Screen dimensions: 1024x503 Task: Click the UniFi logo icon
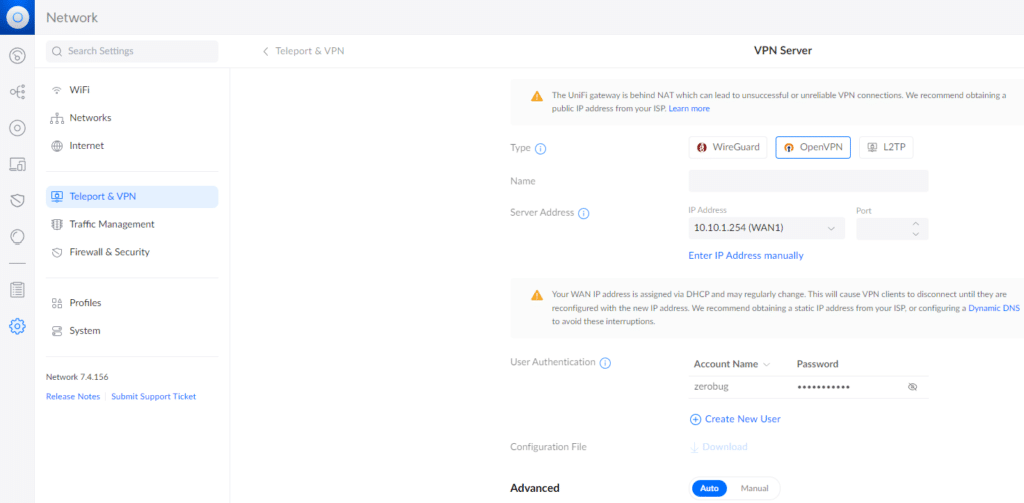point(17,17)
